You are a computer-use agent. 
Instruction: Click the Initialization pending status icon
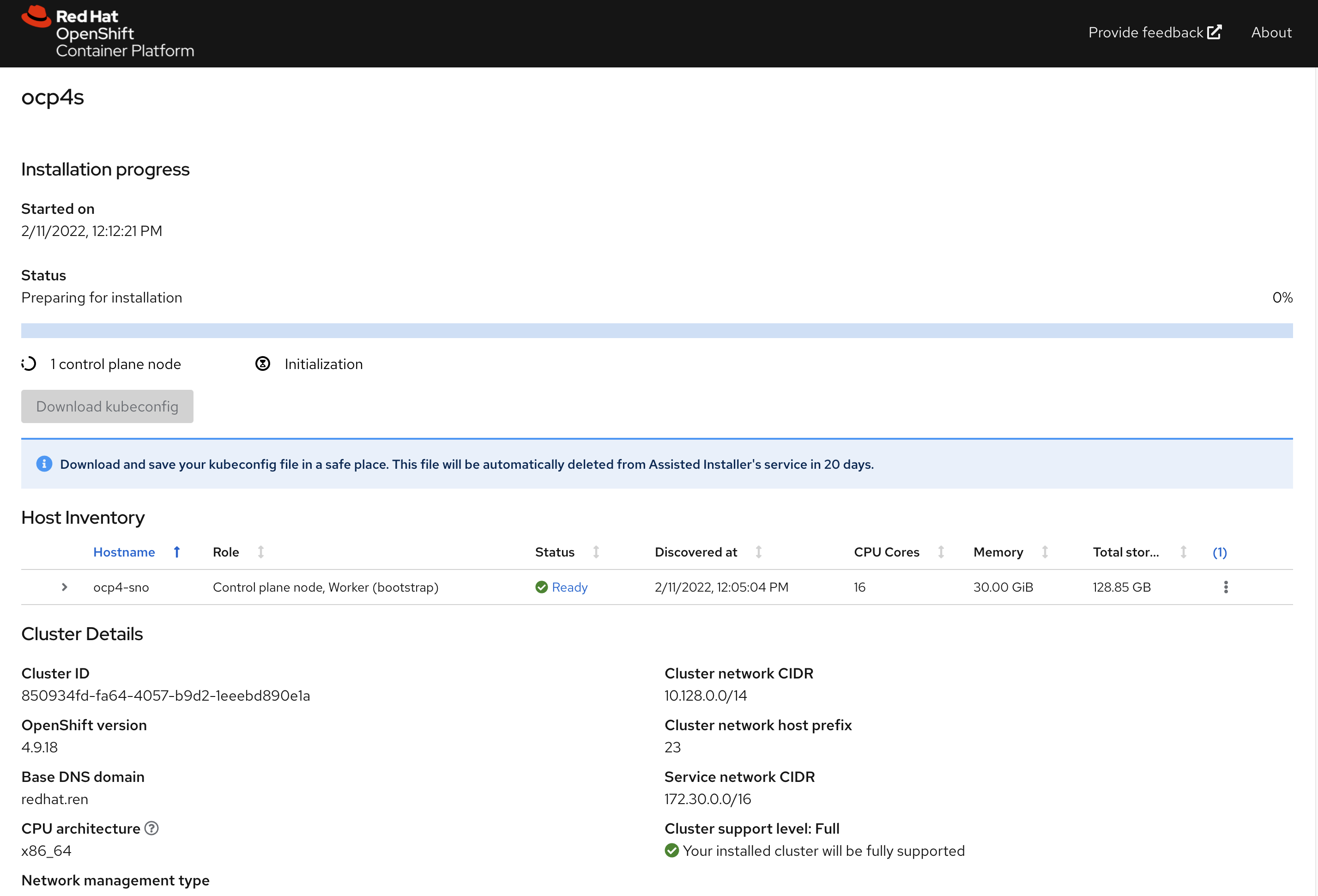[x=263, y=364]
